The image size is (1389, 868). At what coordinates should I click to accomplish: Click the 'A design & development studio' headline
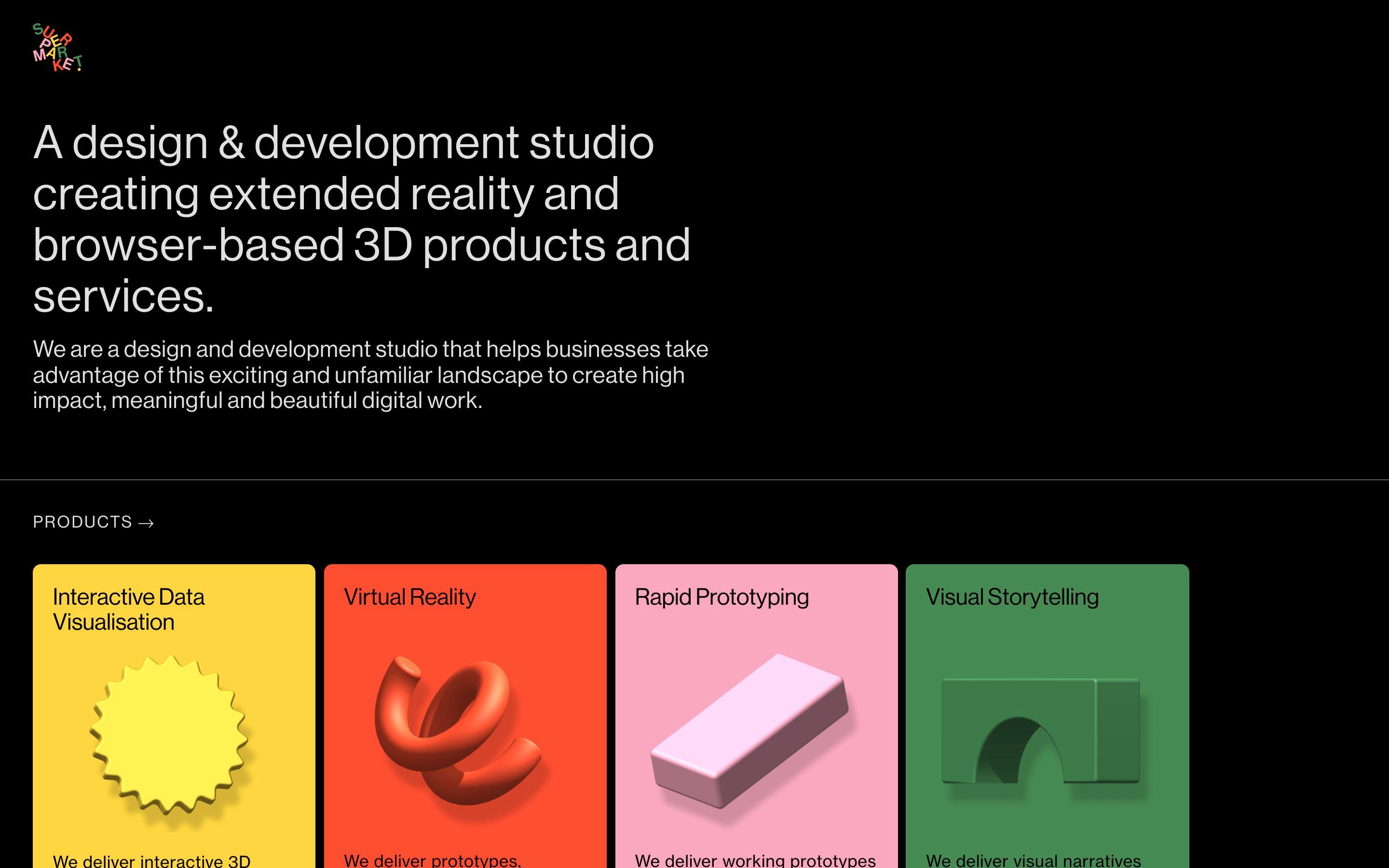click(x=343, y=143)
